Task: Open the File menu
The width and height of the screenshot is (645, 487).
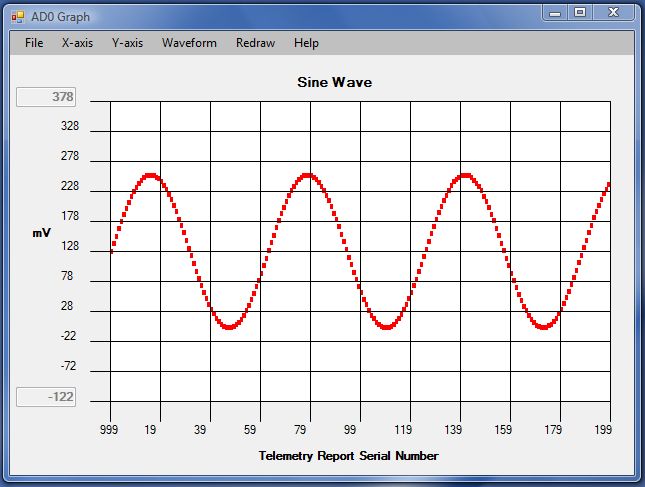Action: coord(34,43)
